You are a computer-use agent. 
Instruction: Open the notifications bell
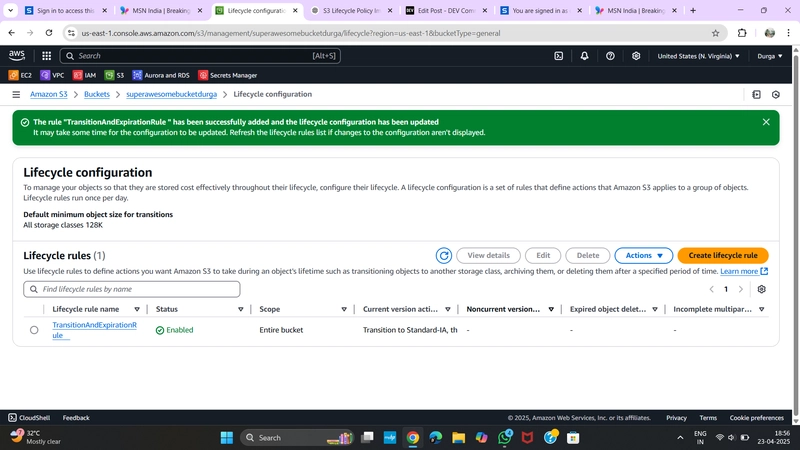coord(584,56)
